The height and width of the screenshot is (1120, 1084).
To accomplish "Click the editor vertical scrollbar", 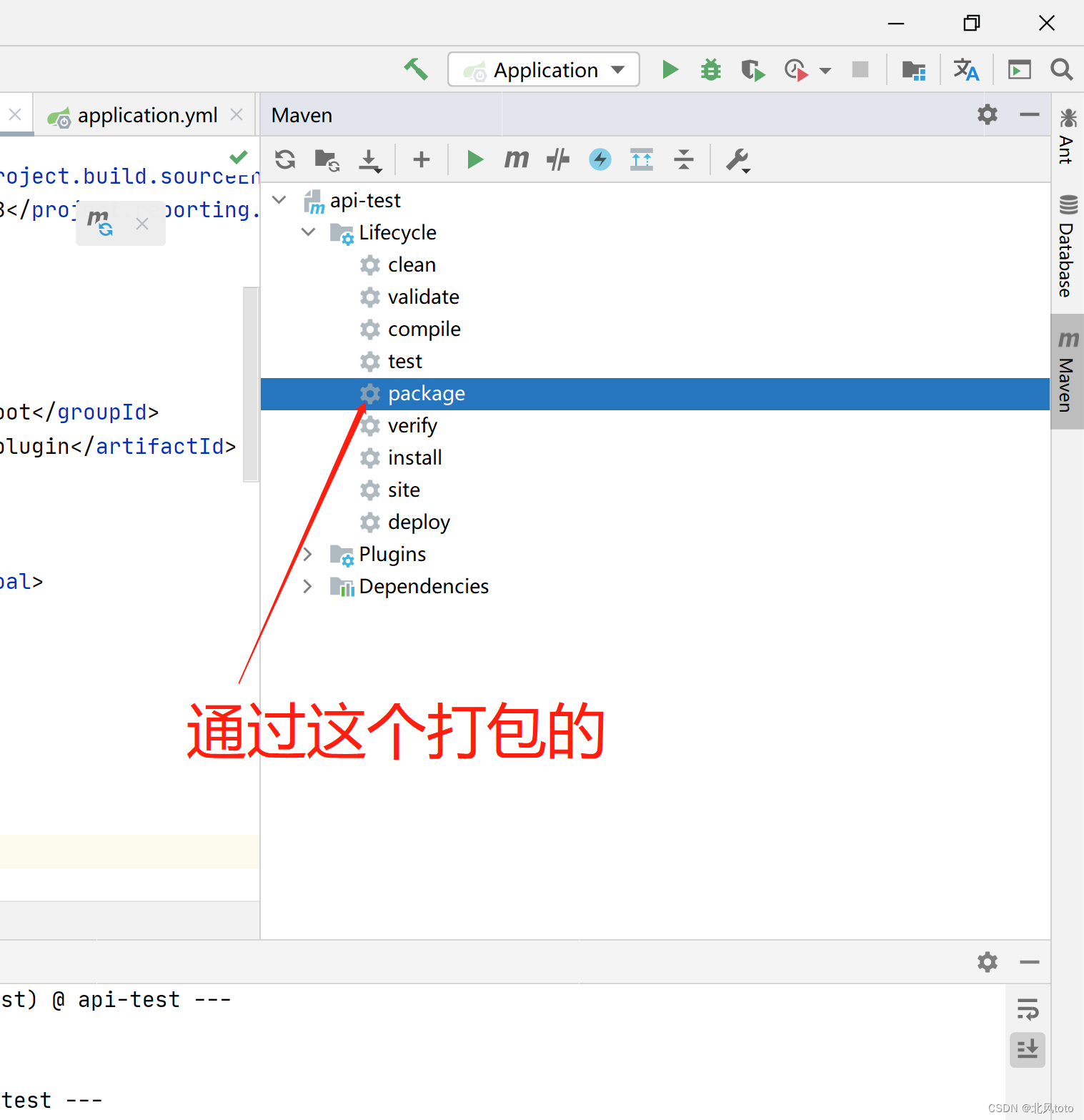I will 251,384.
